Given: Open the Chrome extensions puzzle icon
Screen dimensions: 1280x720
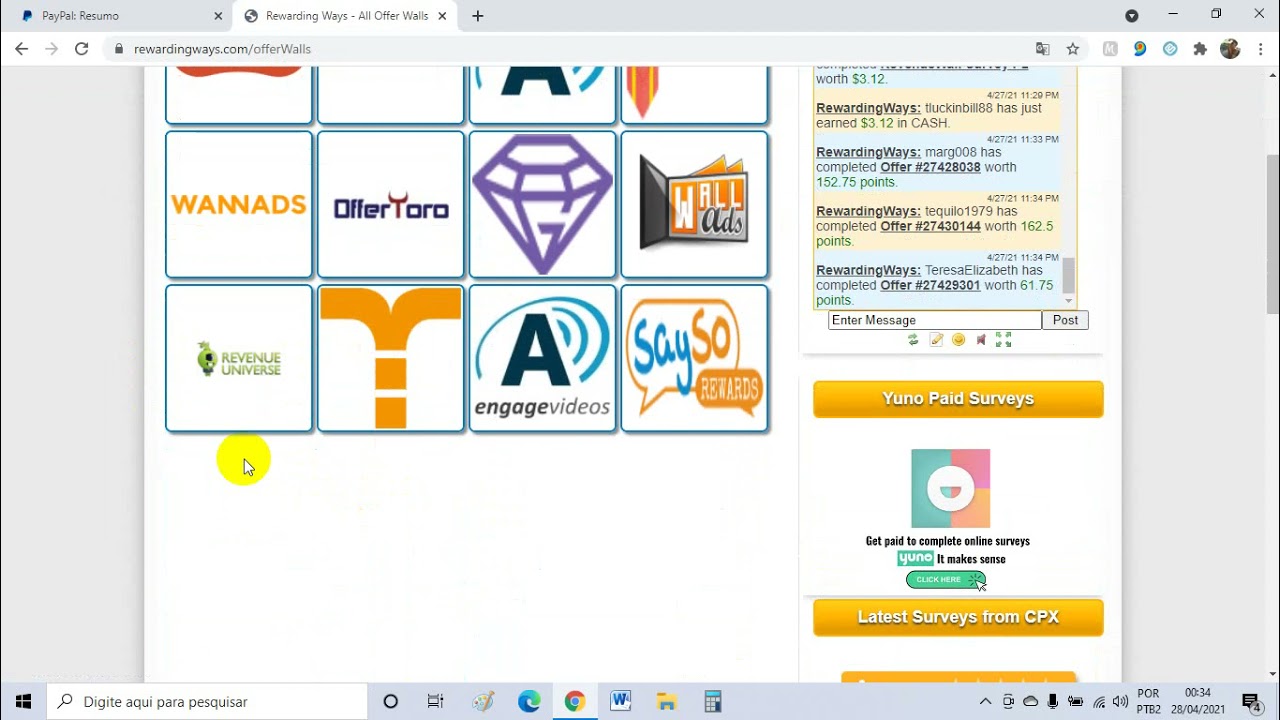Looking at the screenshot, I should [x=1200, y=49].
